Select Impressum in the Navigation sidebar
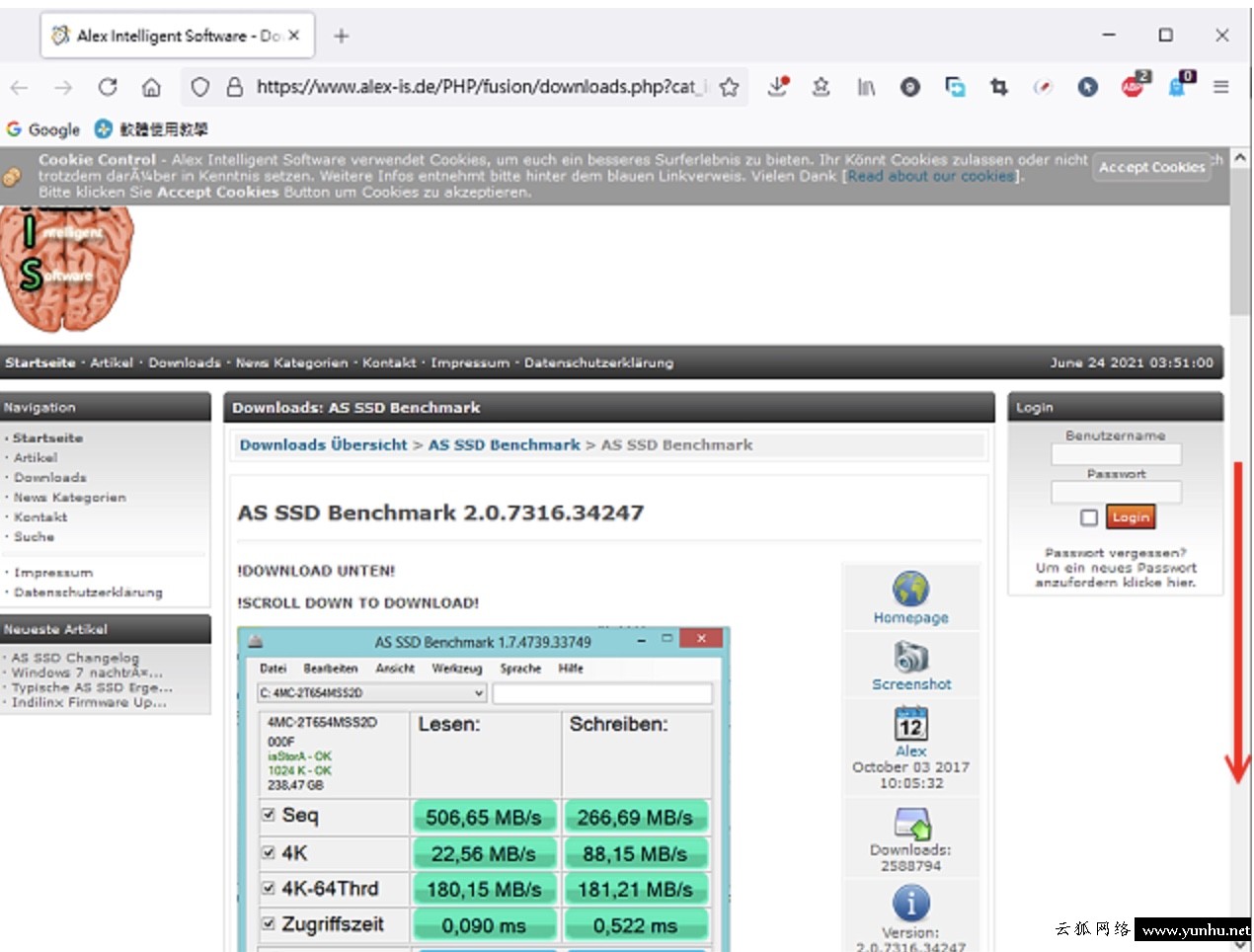The image size is (1254, 952). [53, 572]
